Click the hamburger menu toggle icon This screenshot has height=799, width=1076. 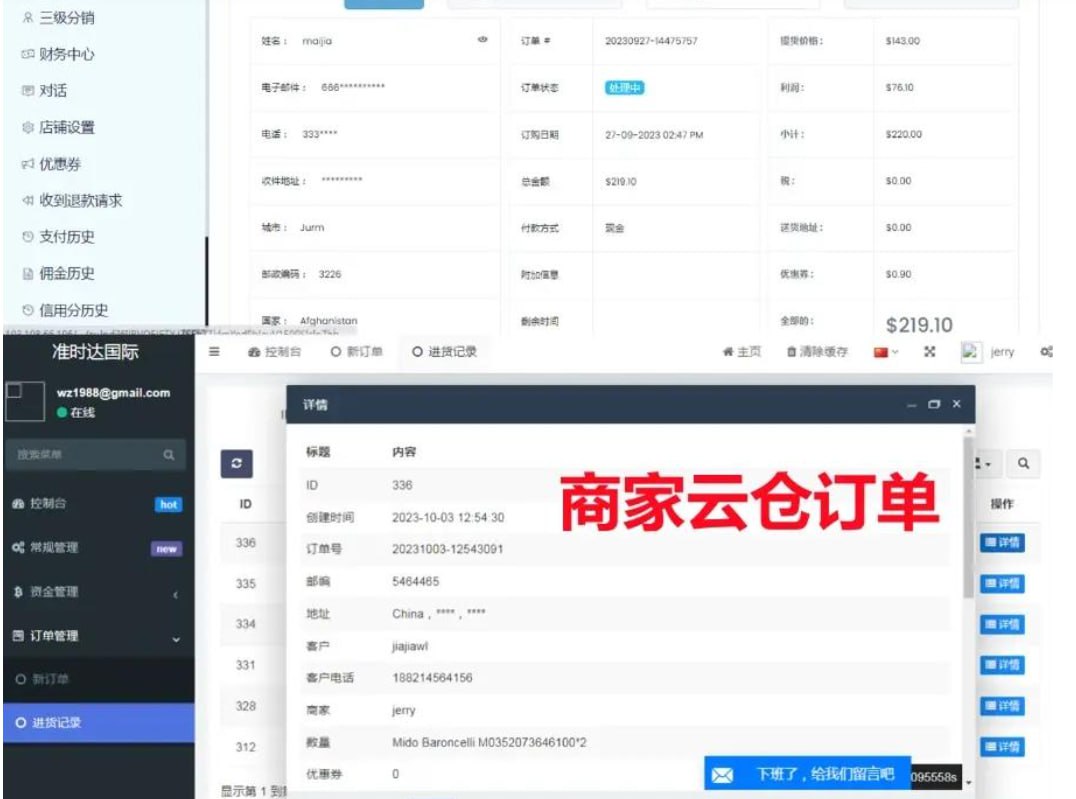point(214,352)
